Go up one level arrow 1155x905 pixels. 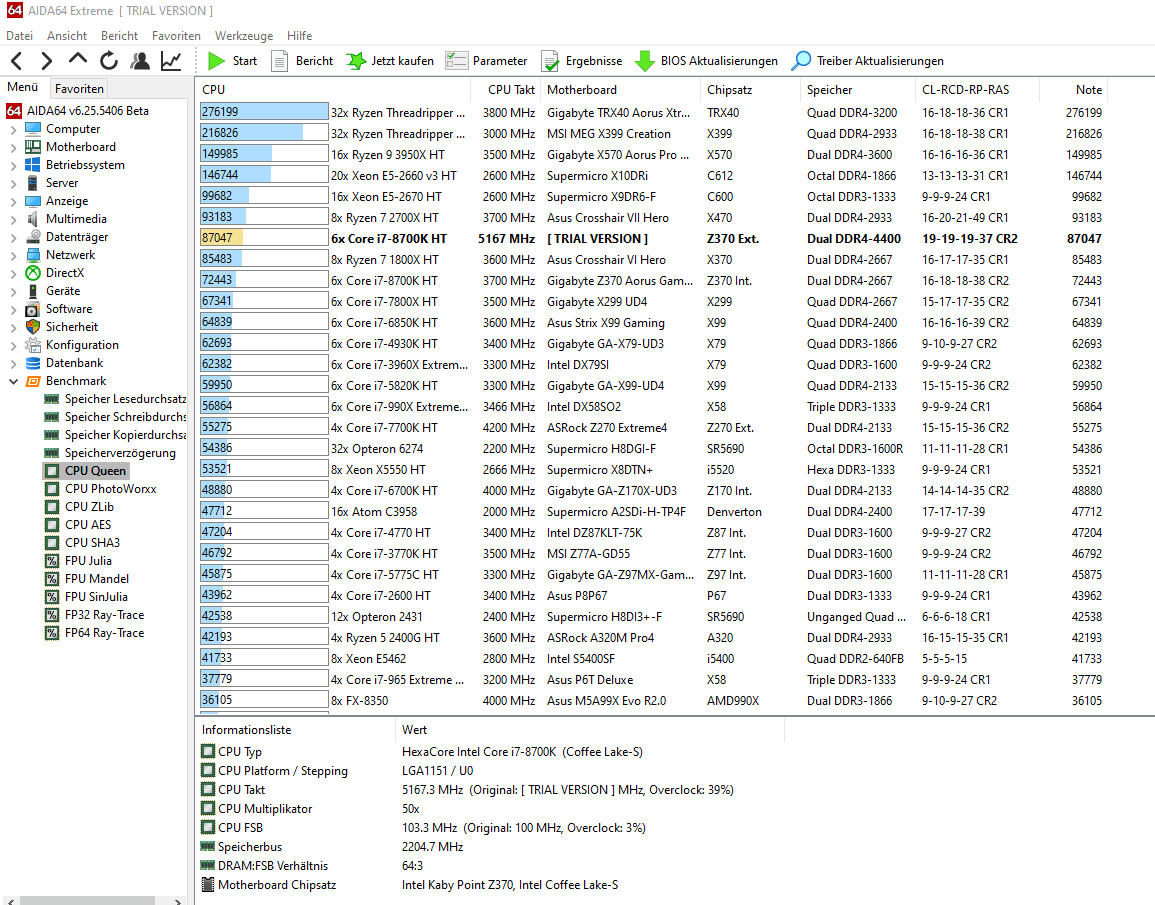pyautogui.click(x=77, y=60)
